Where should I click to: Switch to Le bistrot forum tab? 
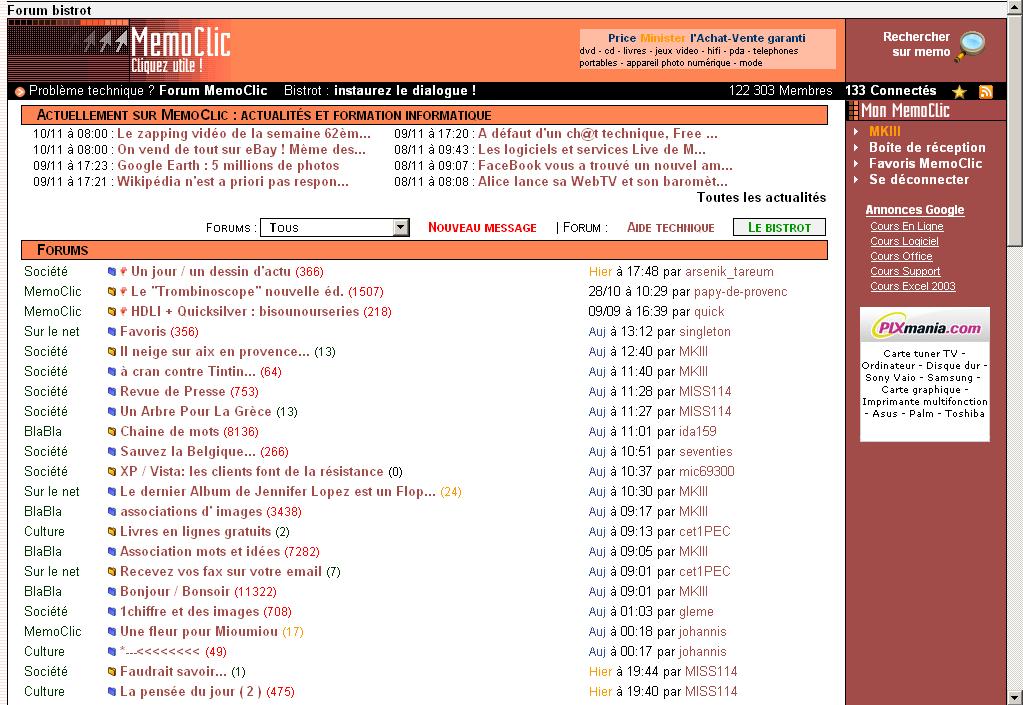click(x=779, y=228)
